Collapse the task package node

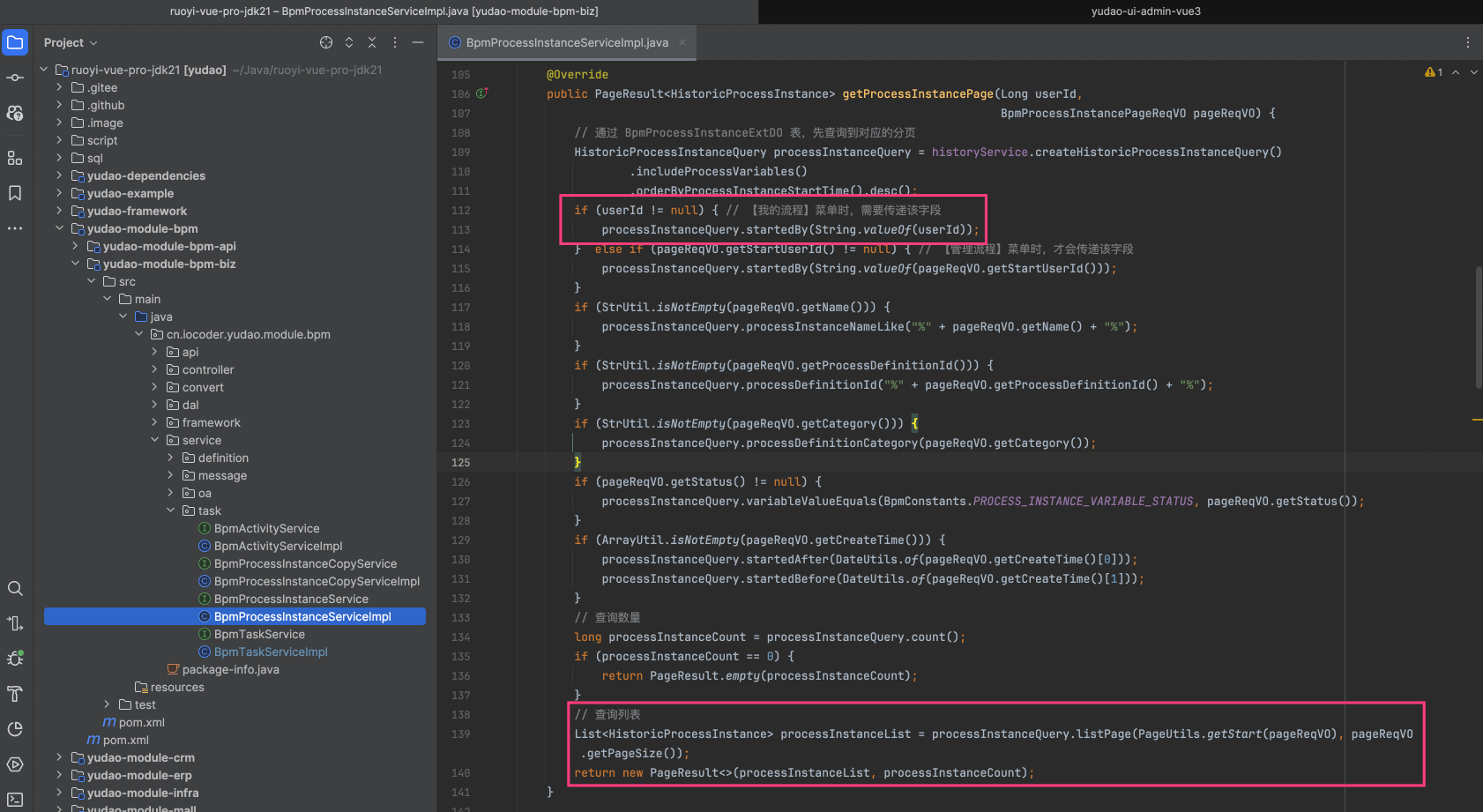170,510
